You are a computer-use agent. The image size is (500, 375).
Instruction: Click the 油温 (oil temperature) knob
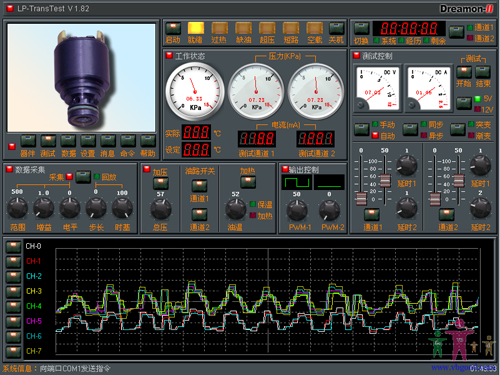[236, 209]
